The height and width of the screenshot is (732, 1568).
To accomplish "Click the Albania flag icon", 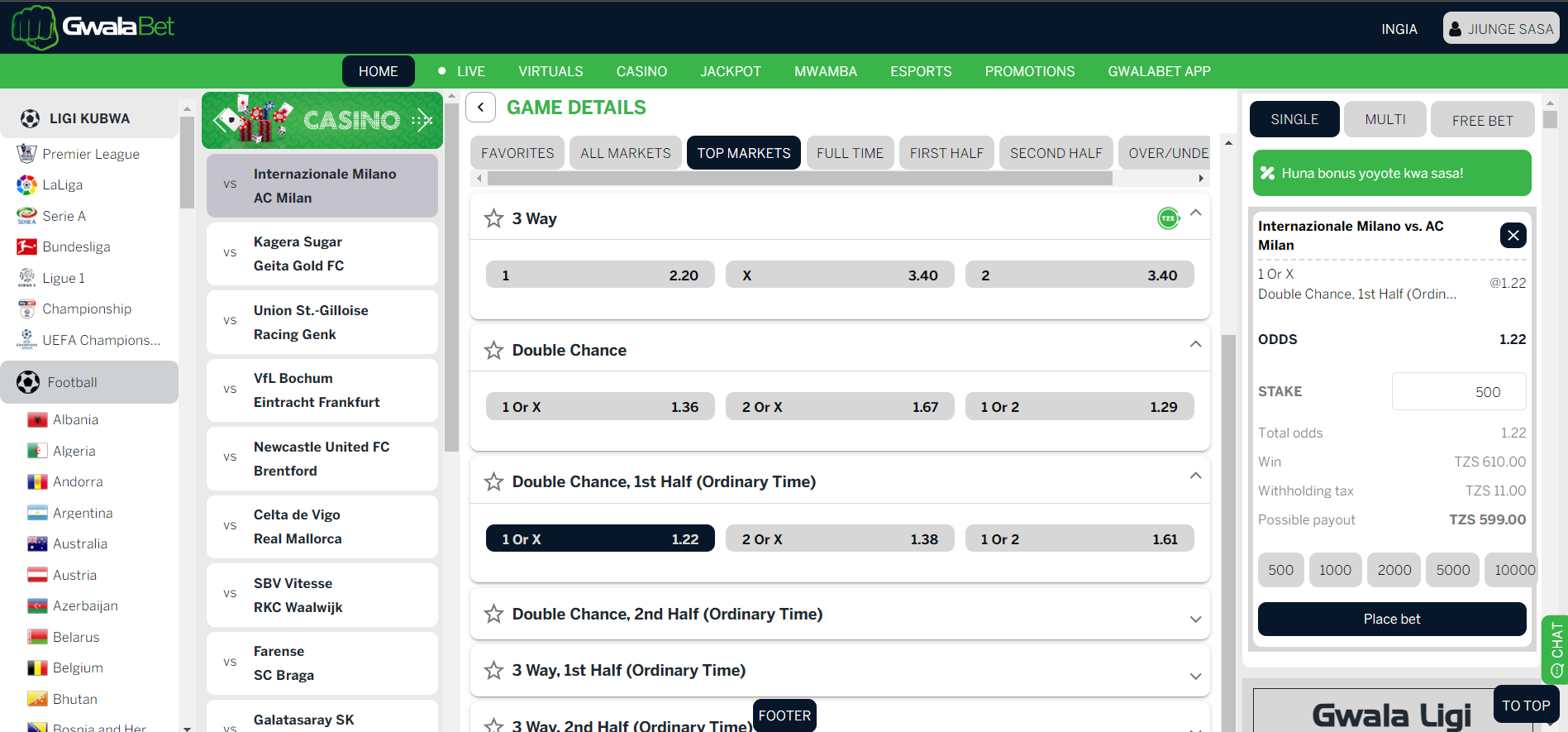I will pos(37,420).
